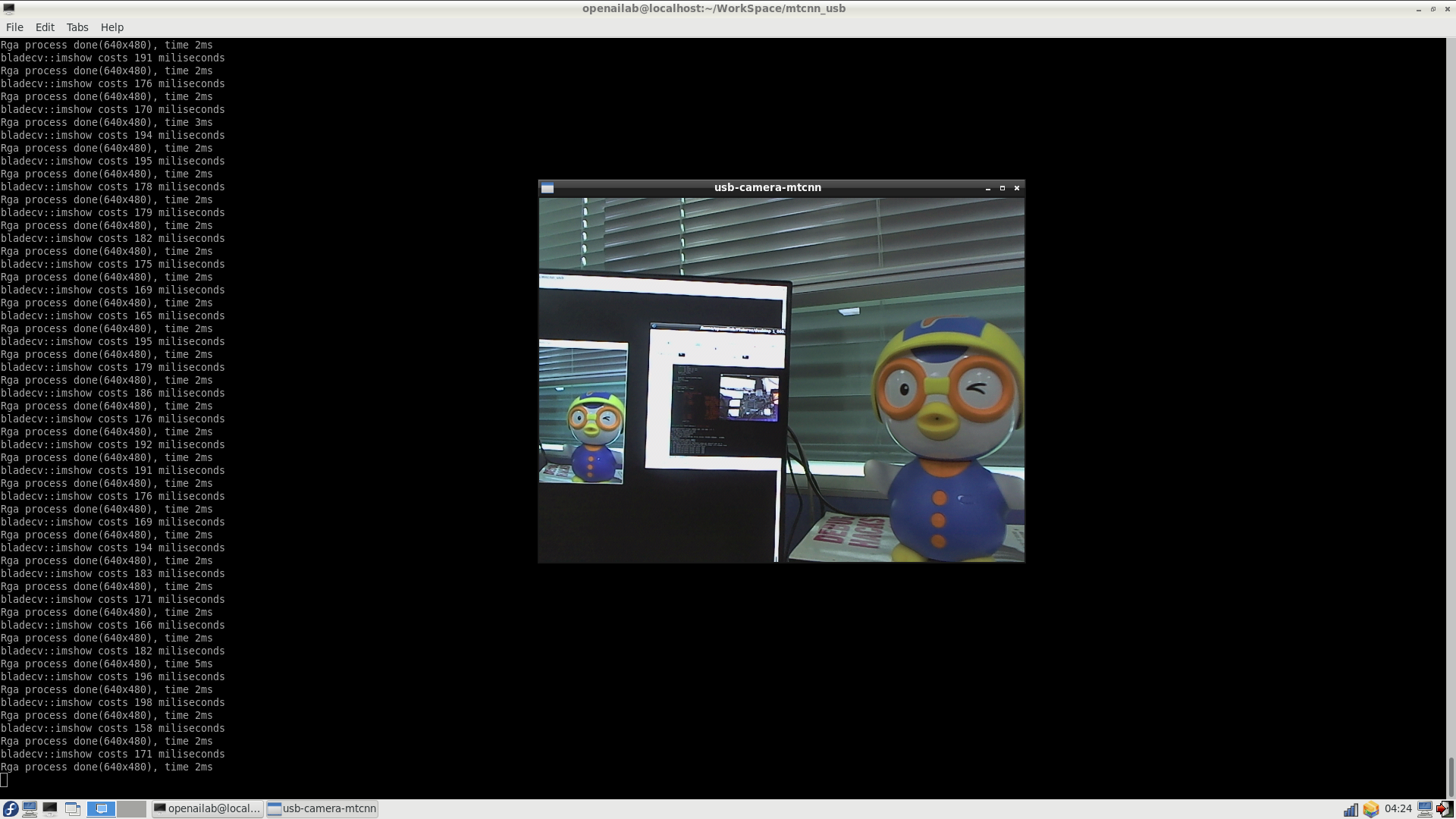The width and height of the screenshot is (1456, 819).
Task: Click line 'imshow costs 196 miliseconds'
Action: [112, 676]
